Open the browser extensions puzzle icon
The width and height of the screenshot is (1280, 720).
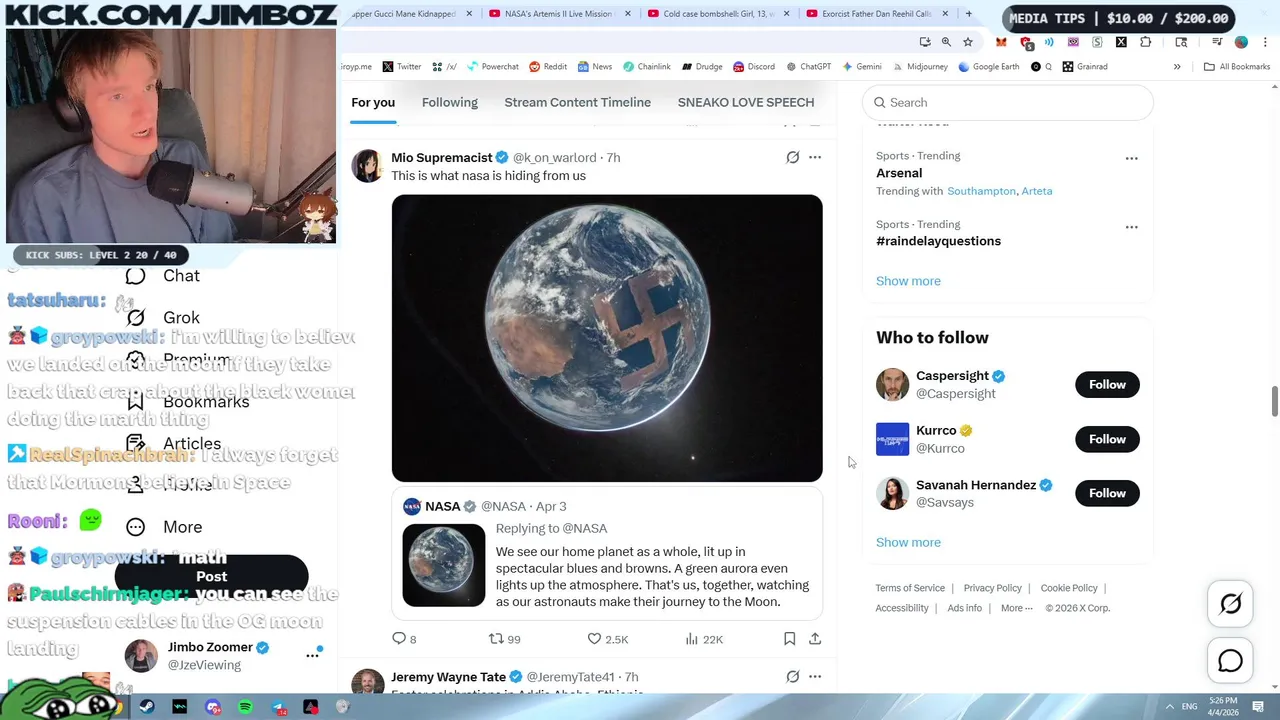click(x=1146, y=42)
